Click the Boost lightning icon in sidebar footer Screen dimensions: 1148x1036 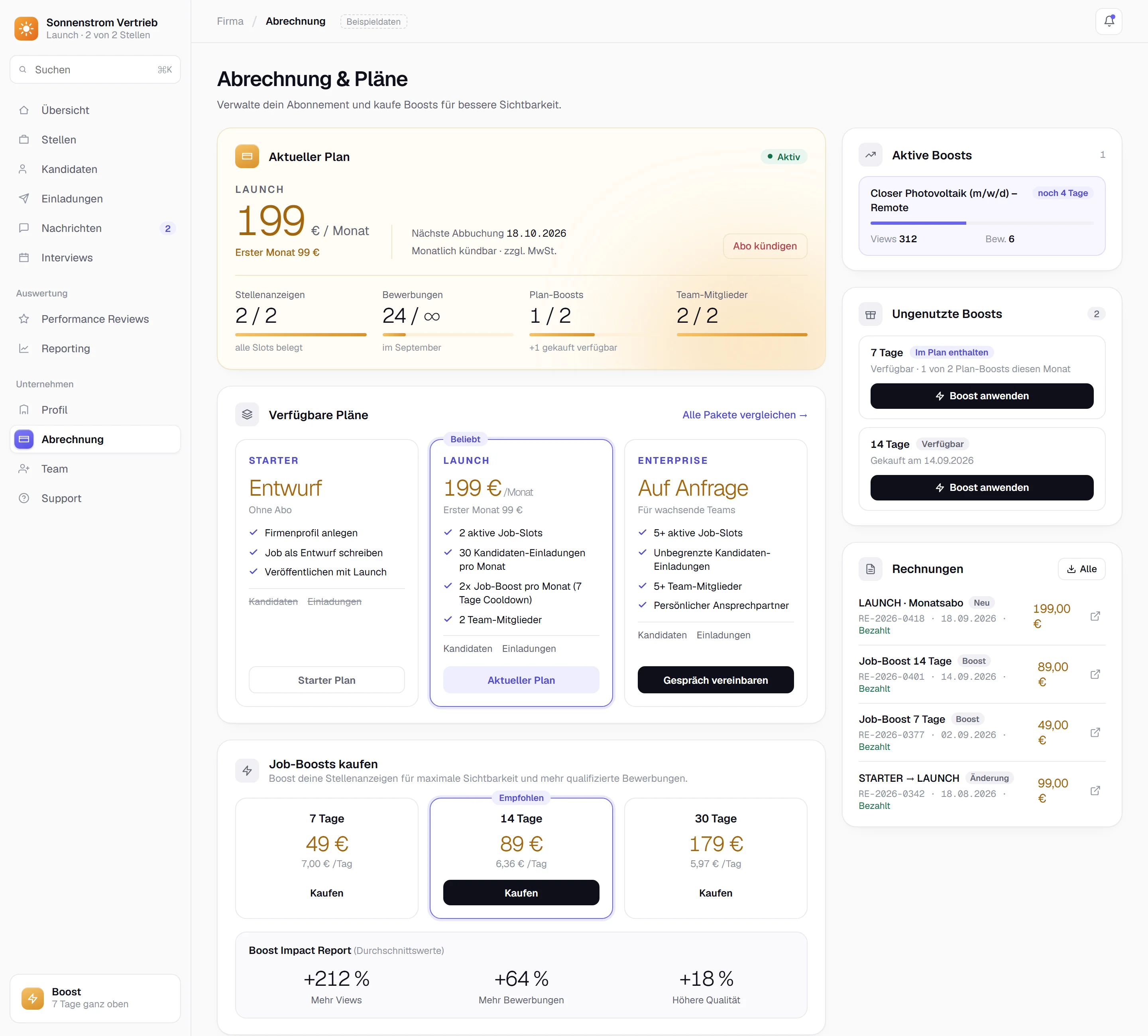pos(32,998)
